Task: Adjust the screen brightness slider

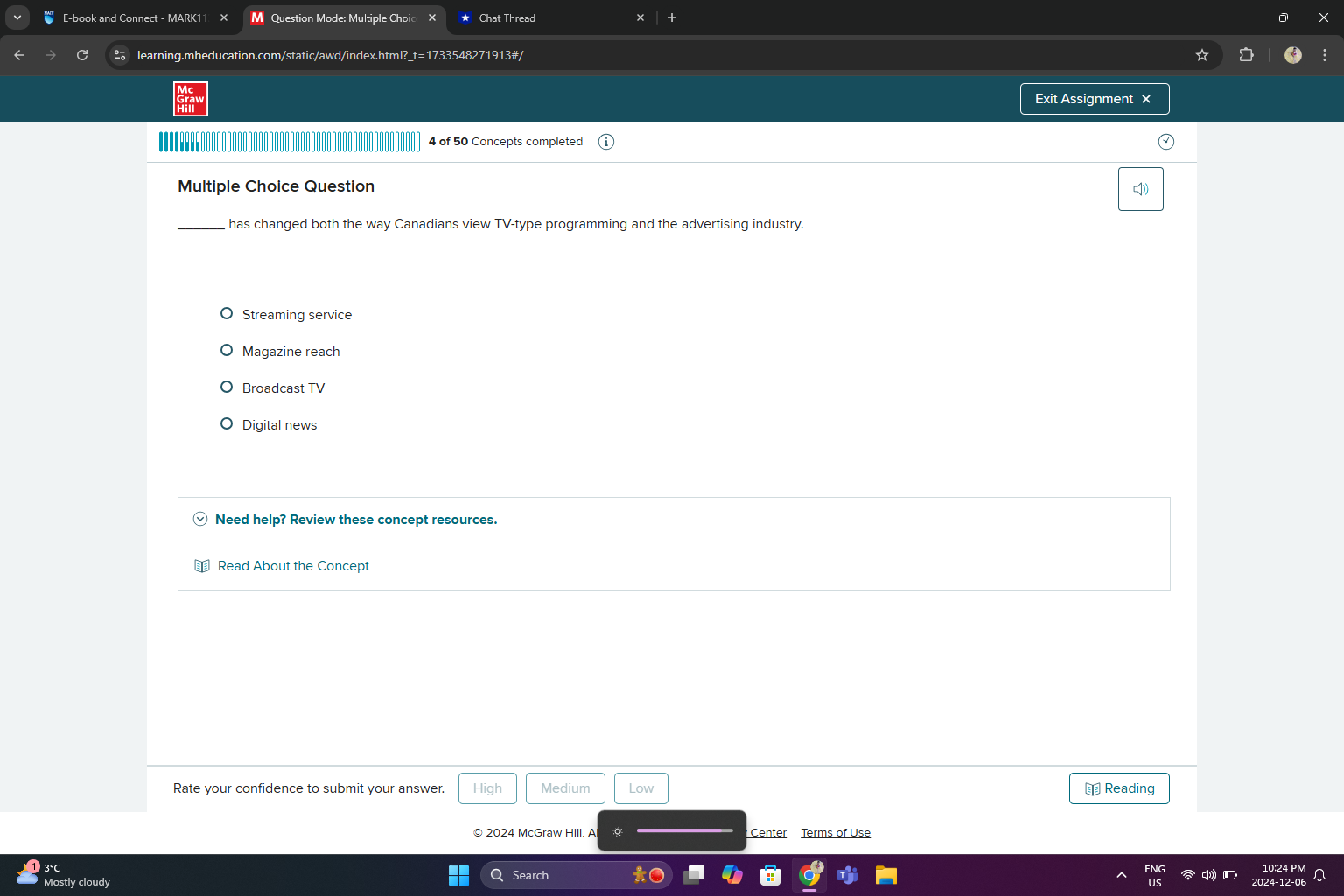Action: click(685, 830)
